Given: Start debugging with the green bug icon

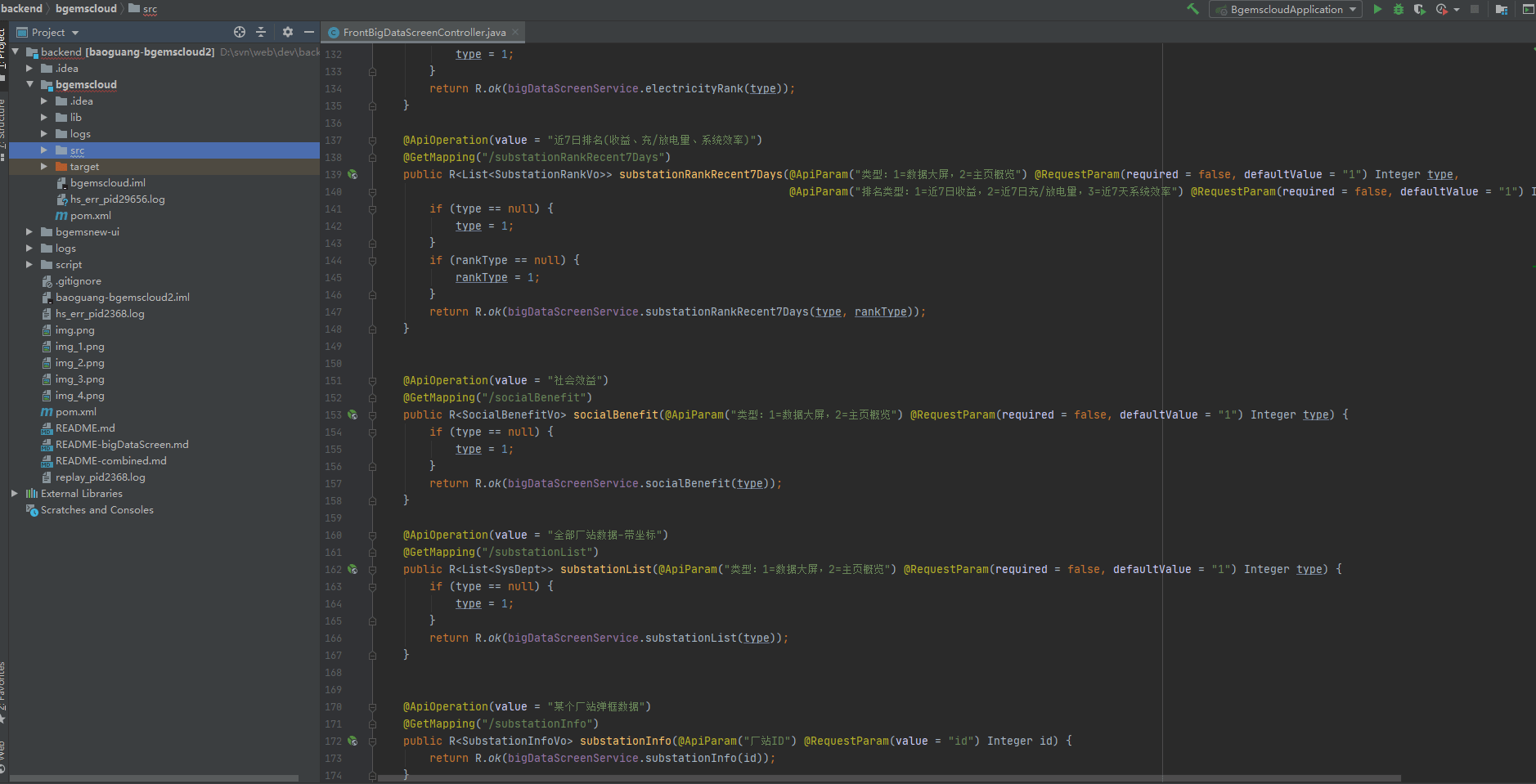Looking at the screenshot, I should 1399,9.
